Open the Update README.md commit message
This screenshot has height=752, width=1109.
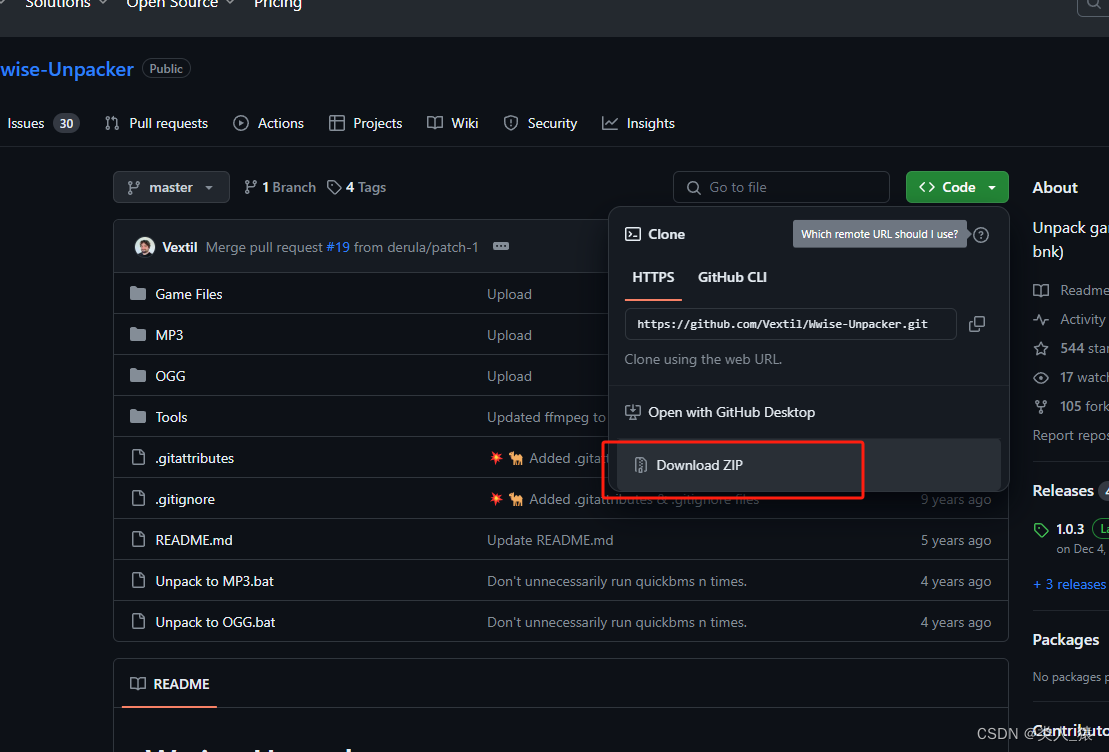tap(550, 540)
